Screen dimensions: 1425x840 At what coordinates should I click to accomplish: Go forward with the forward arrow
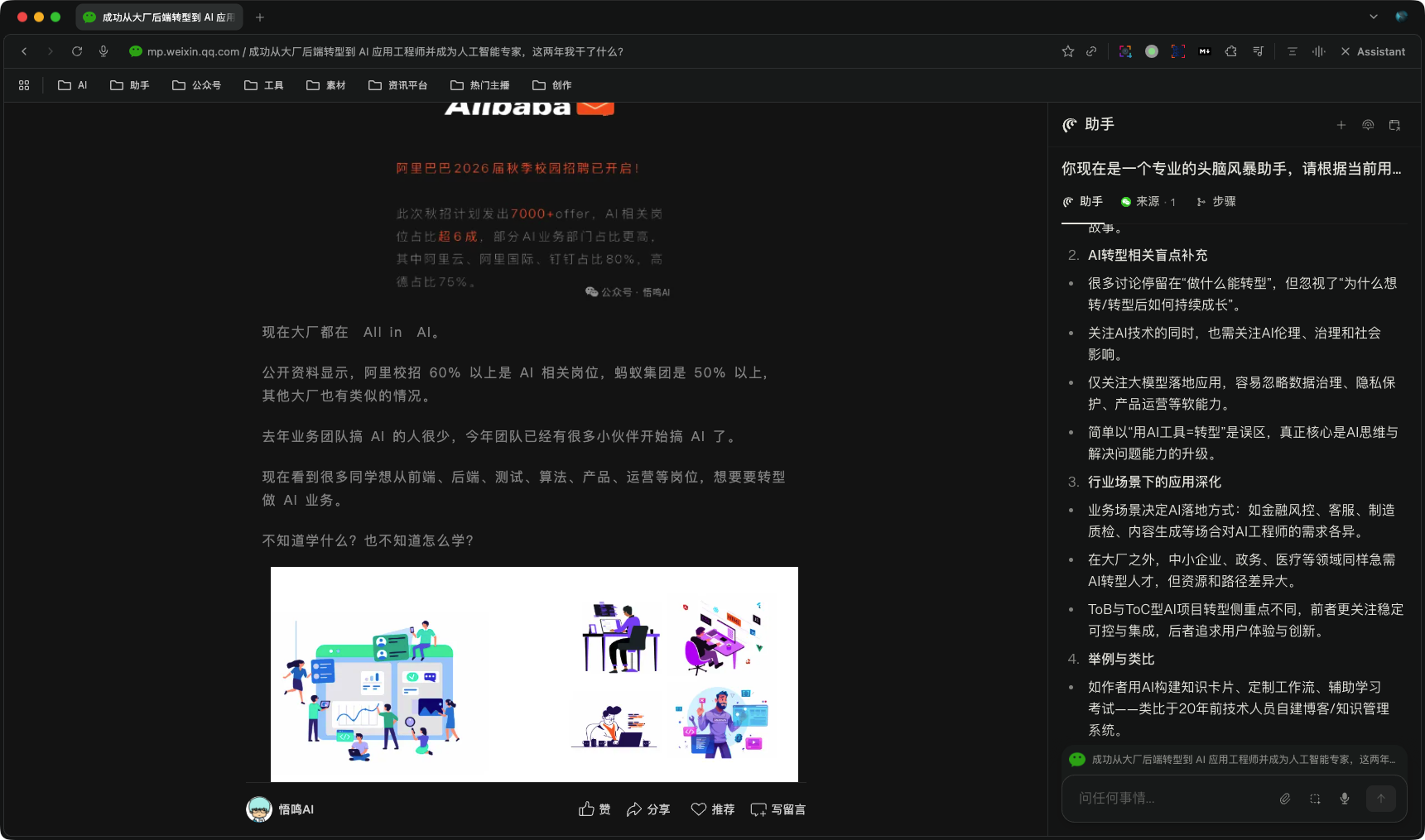(51, 51)
